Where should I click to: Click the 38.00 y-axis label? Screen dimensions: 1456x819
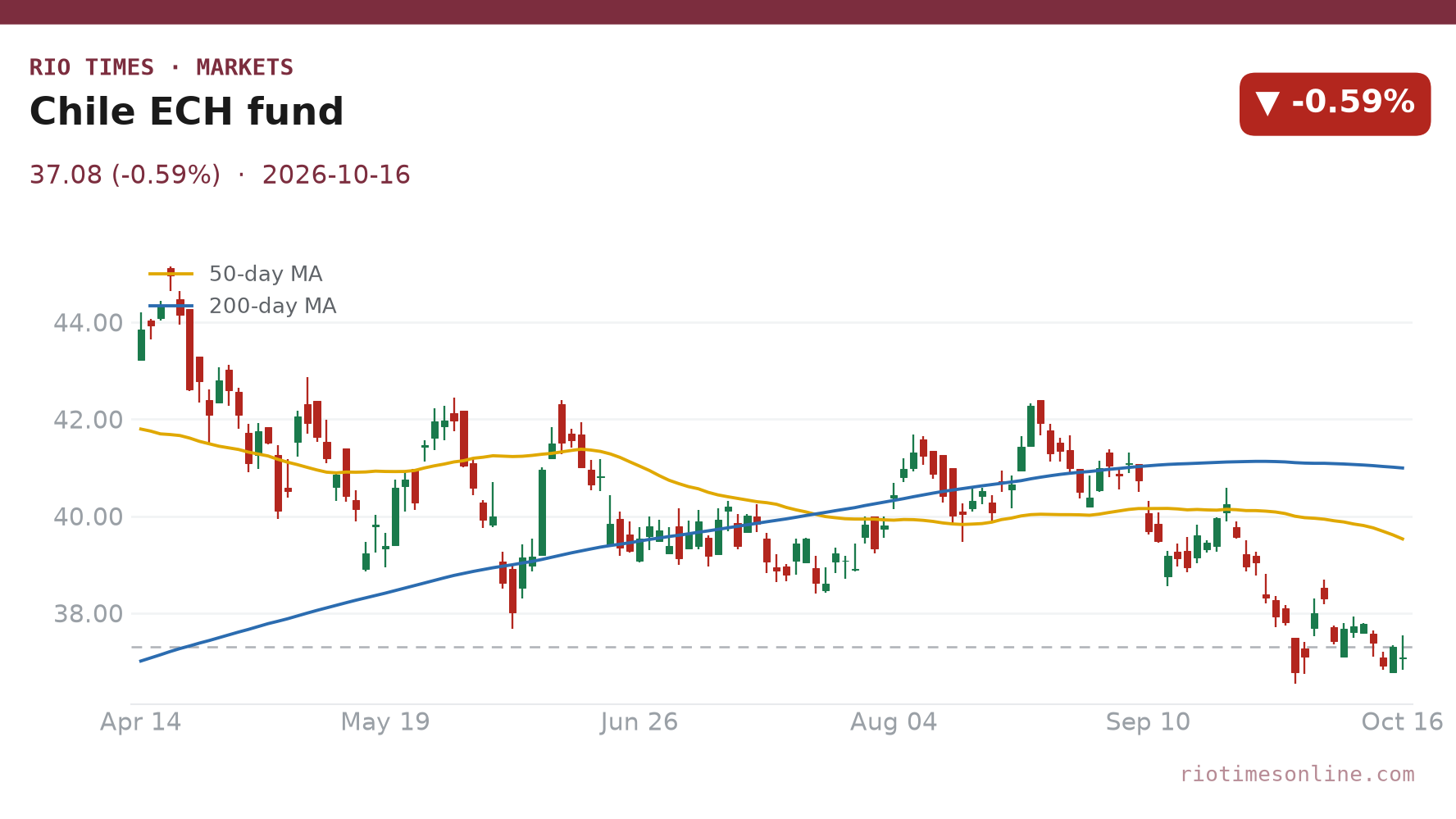(89, 614)
